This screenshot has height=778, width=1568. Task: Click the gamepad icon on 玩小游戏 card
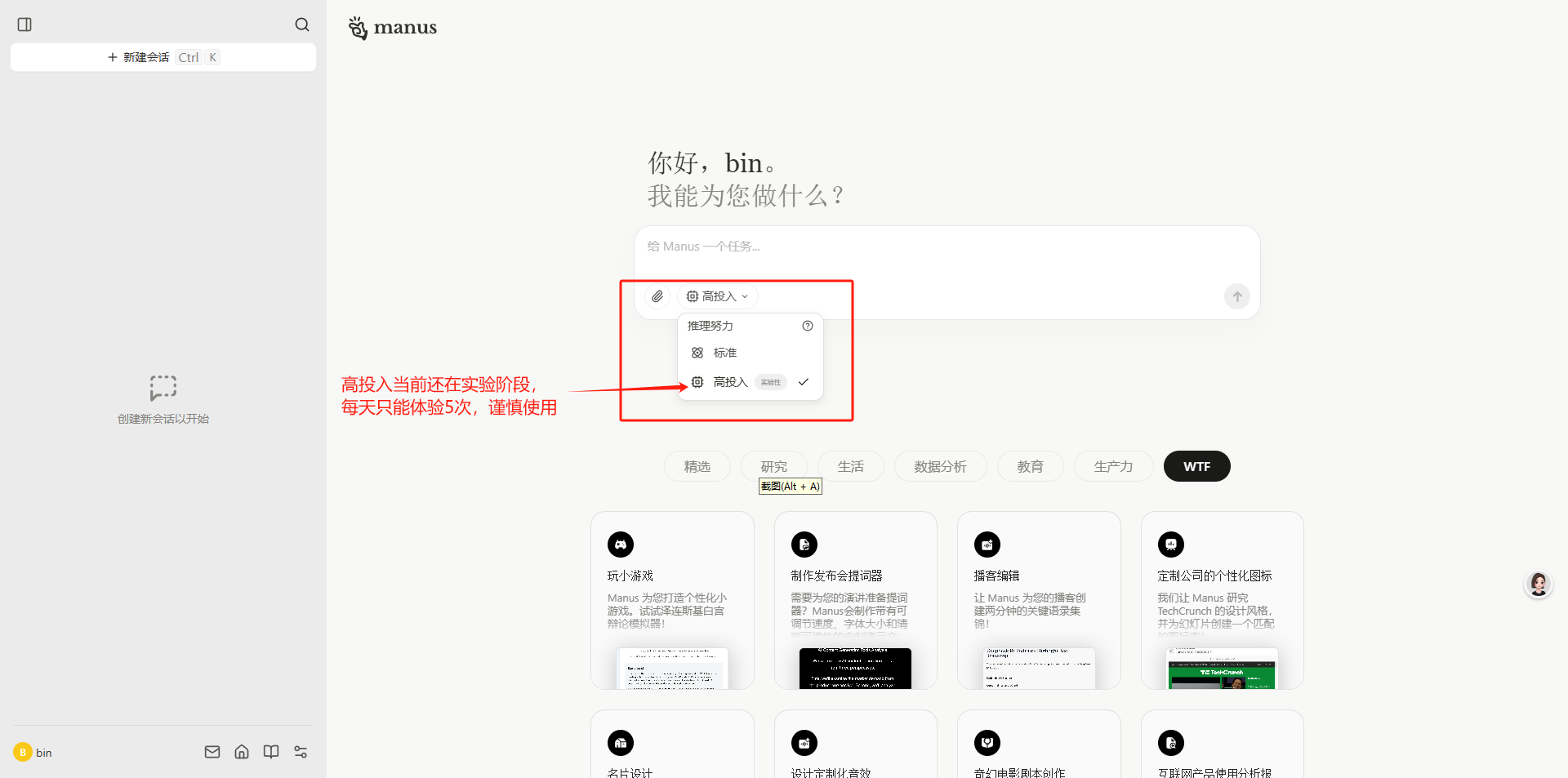click(621, 545)
